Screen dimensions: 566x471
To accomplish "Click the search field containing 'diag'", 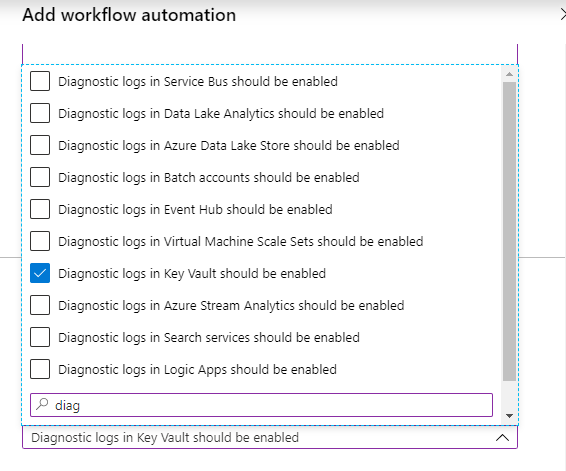I will click(261, 405).
